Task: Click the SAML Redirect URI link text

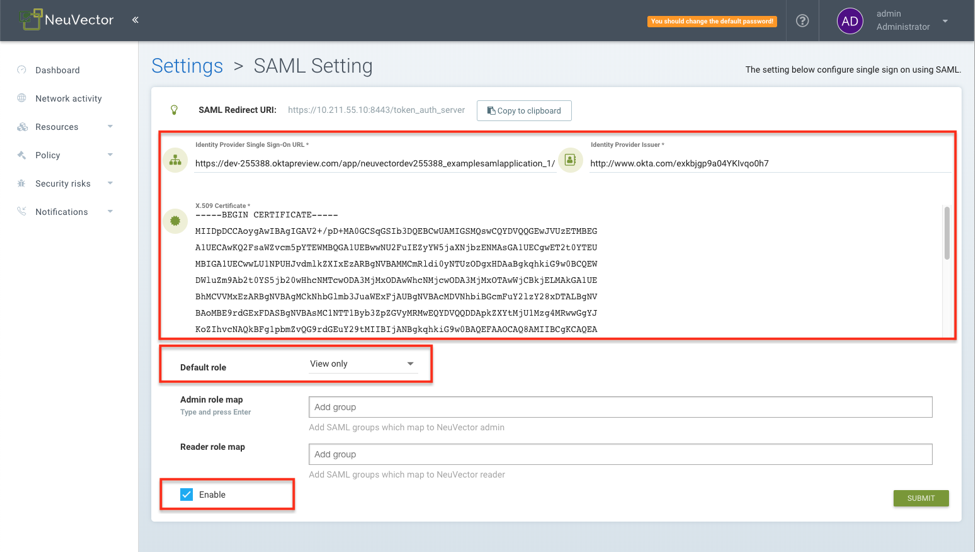Action: click(x=376, y=110)
